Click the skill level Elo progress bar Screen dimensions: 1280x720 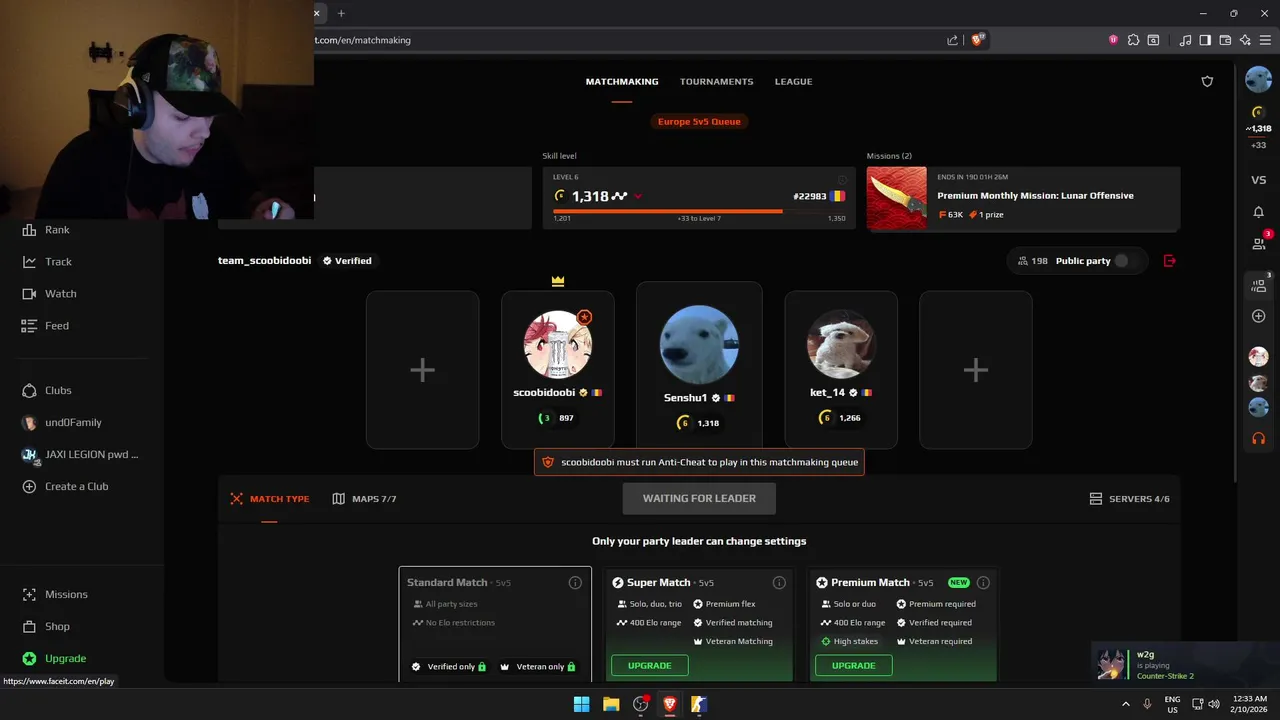point(699,211)
